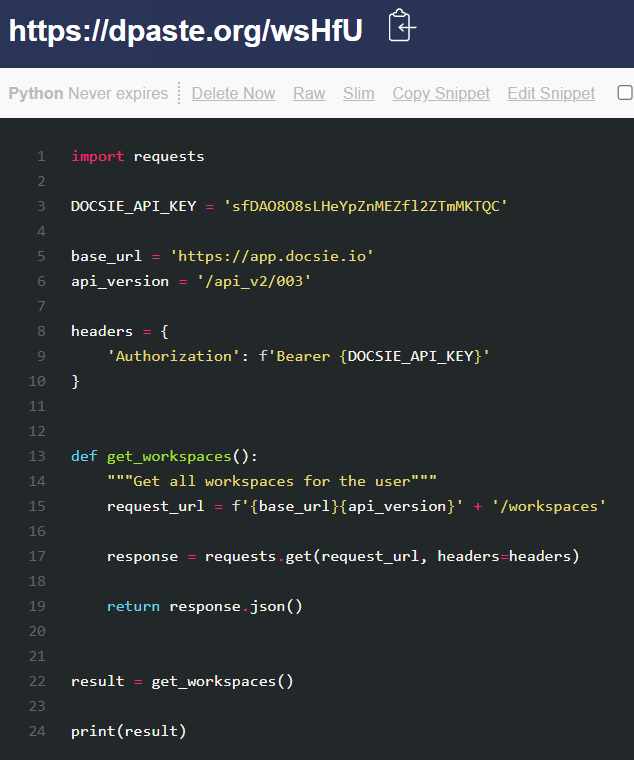Screen dimensions: 634x760
Task: Click the copy URL clipboard icon
Action: 401,27
